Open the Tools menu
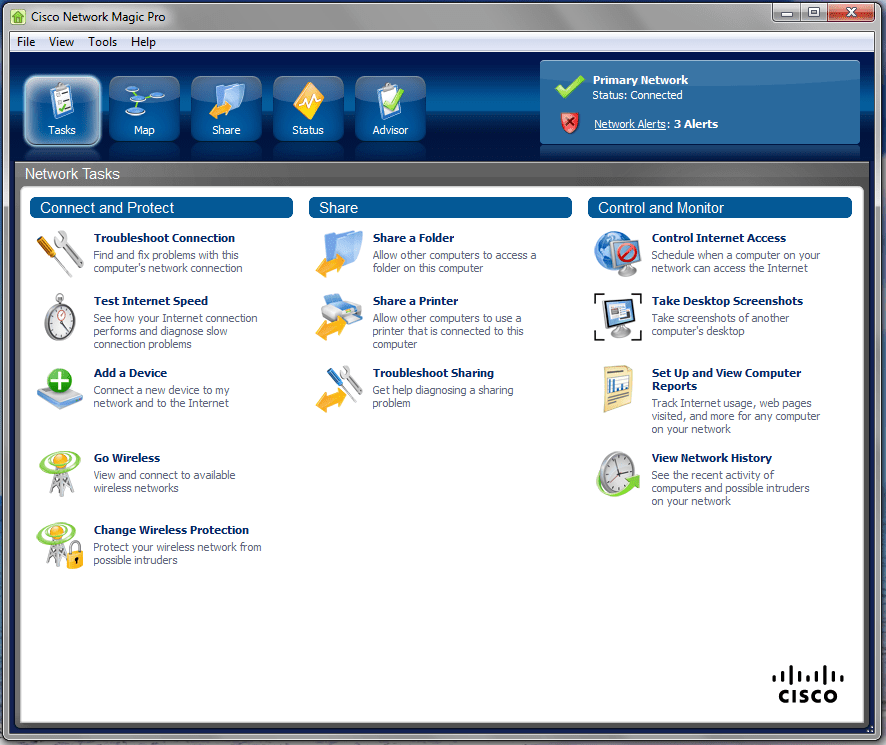 [x=102, y=42]
